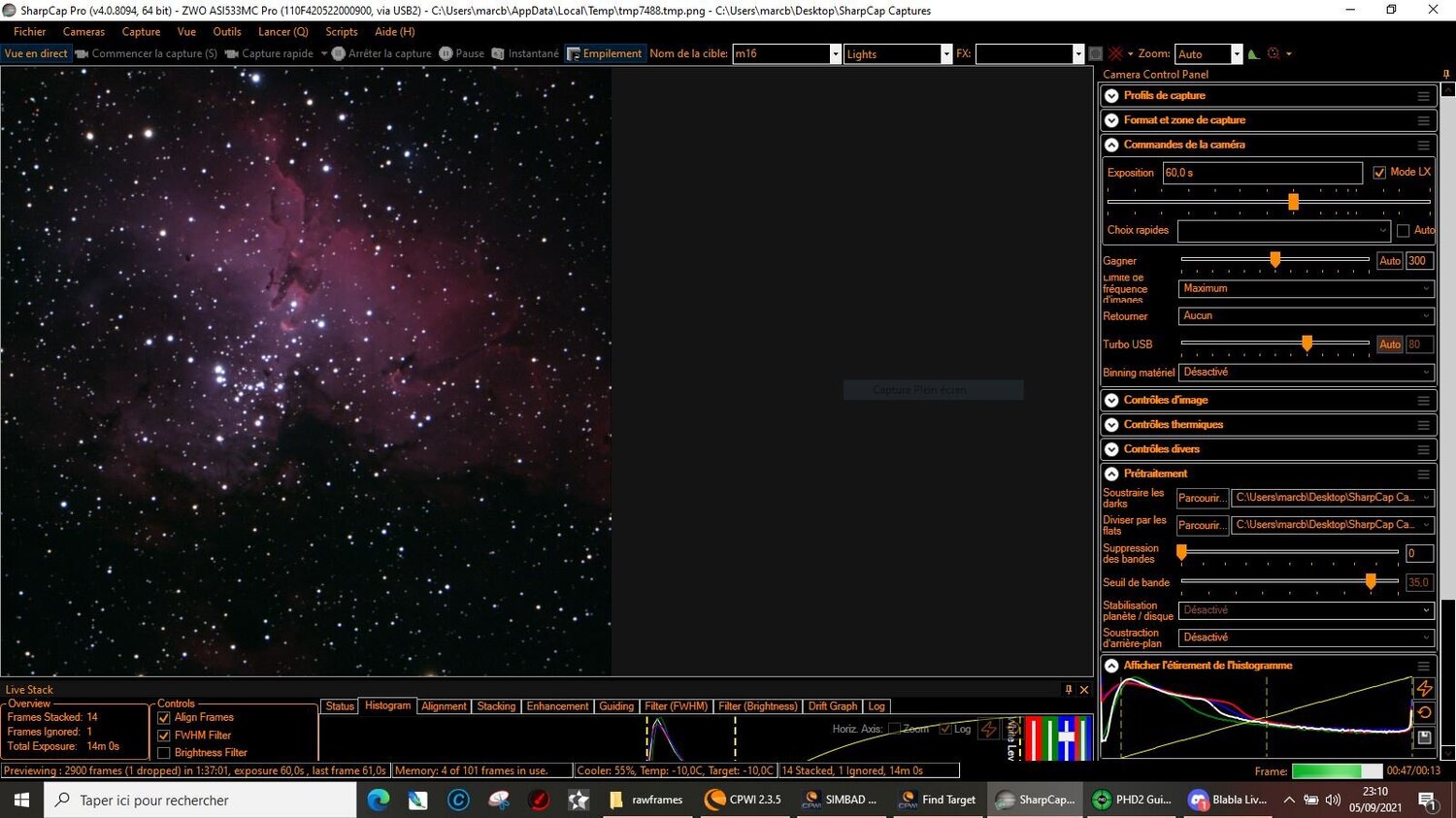The width and height of the screenshot is (1456, 818).
Task: Open the Profils de capture section menu icon
Action: pyautogui.click(x=1423, y=96)
